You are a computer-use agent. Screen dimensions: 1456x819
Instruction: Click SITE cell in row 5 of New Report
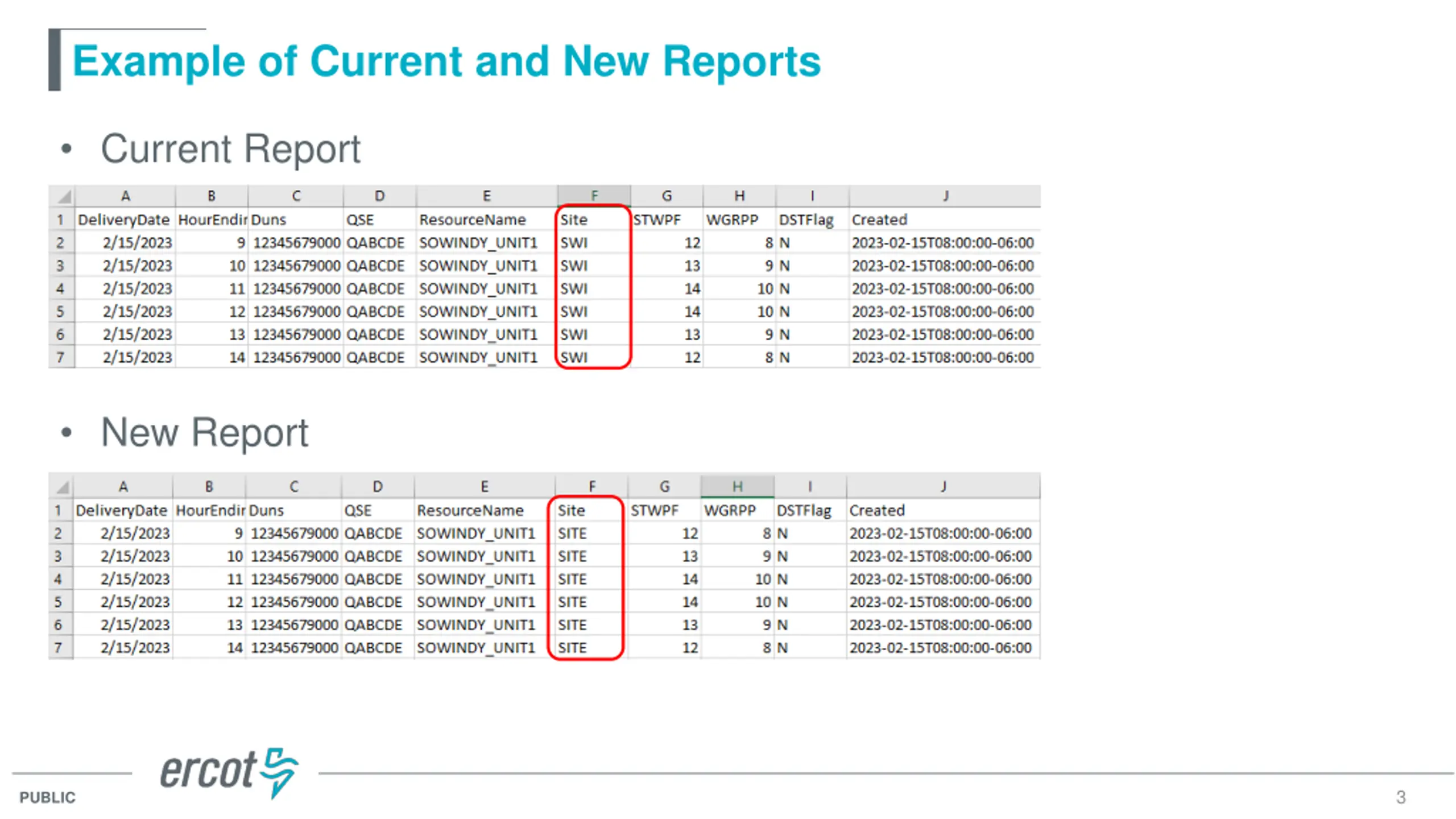coord(591,602)
